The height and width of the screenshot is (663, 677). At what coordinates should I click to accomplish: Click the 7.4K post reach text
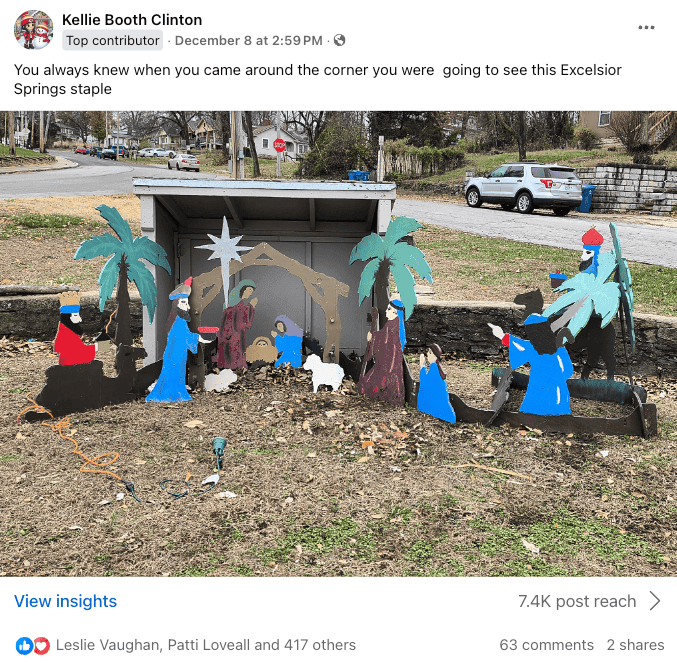pos(577,601)
